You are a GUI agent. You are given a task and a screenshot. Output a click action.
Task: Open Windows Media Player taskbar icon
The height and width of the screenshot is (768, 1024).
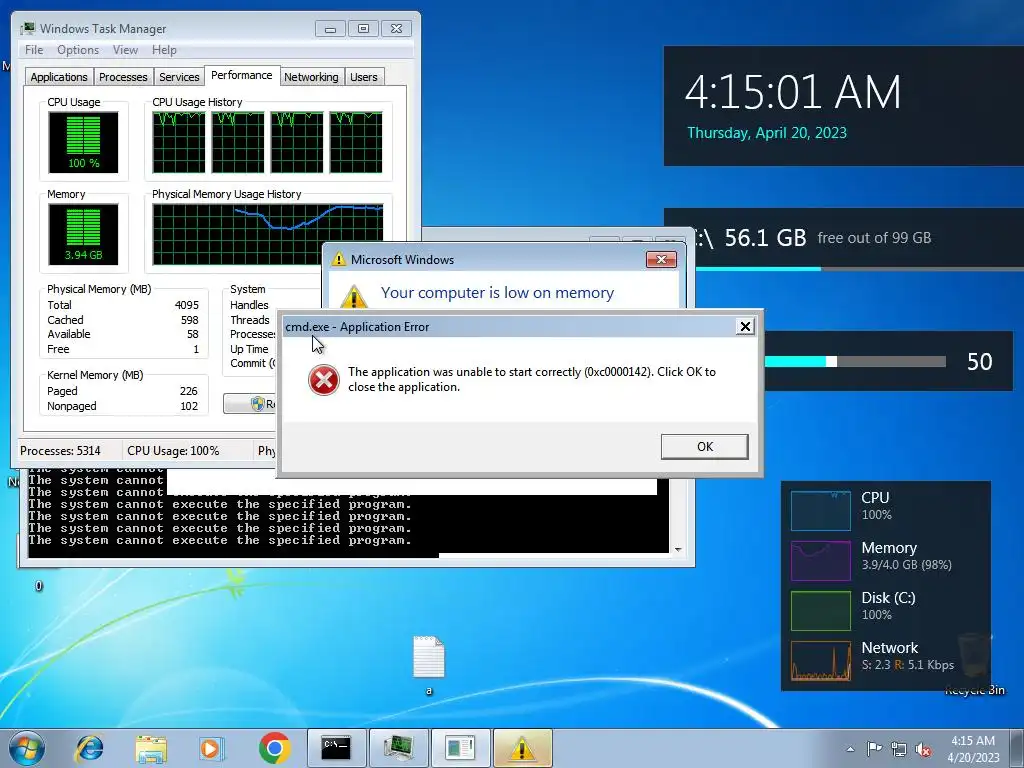212,748
